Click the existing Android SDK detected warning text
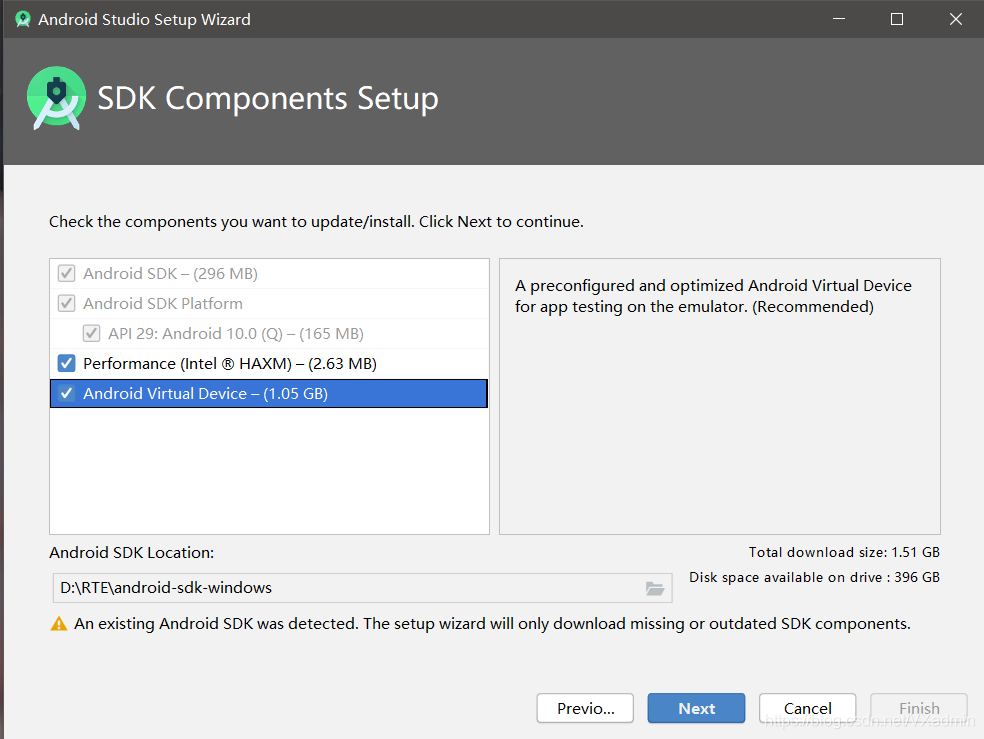This screenshot has width=984, height=739. 492,624
